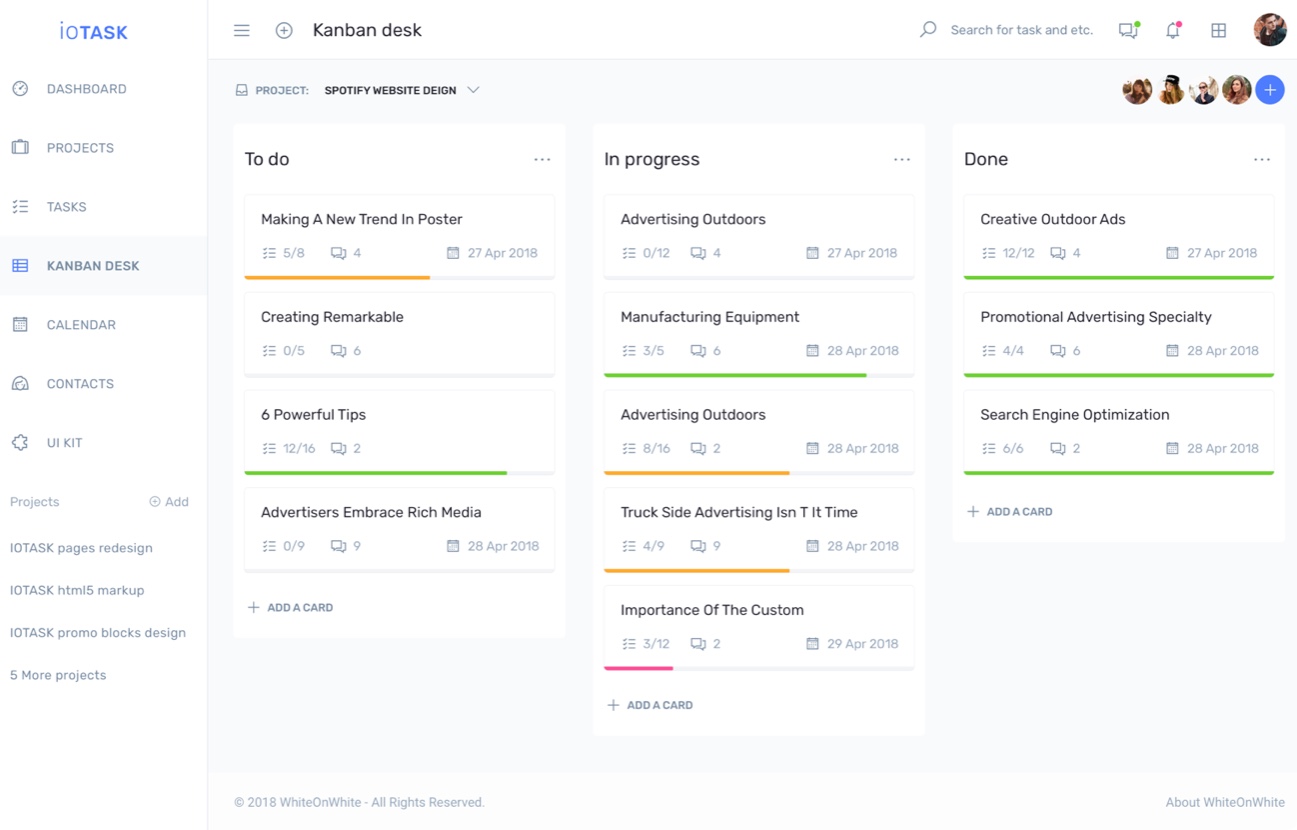Switch to the Kanban Desk section
This screenshot has height=830, width=1297.
[x=90, y=265]
